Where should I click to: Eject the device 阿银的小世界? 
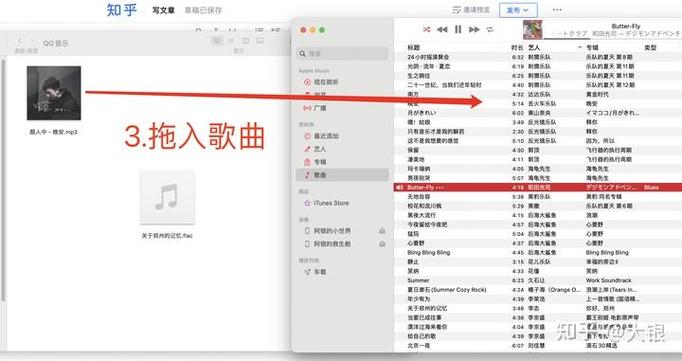point(382,231)
